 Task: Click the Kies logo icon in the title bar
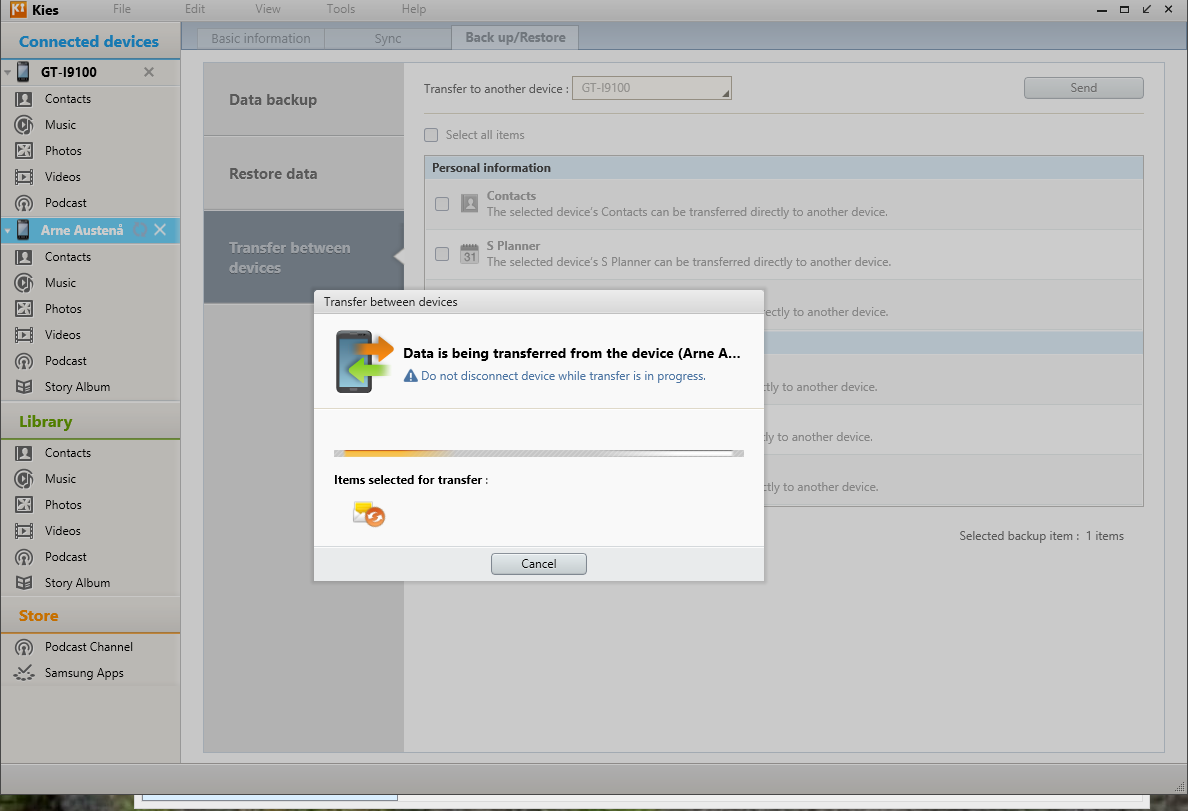[18, 9]
